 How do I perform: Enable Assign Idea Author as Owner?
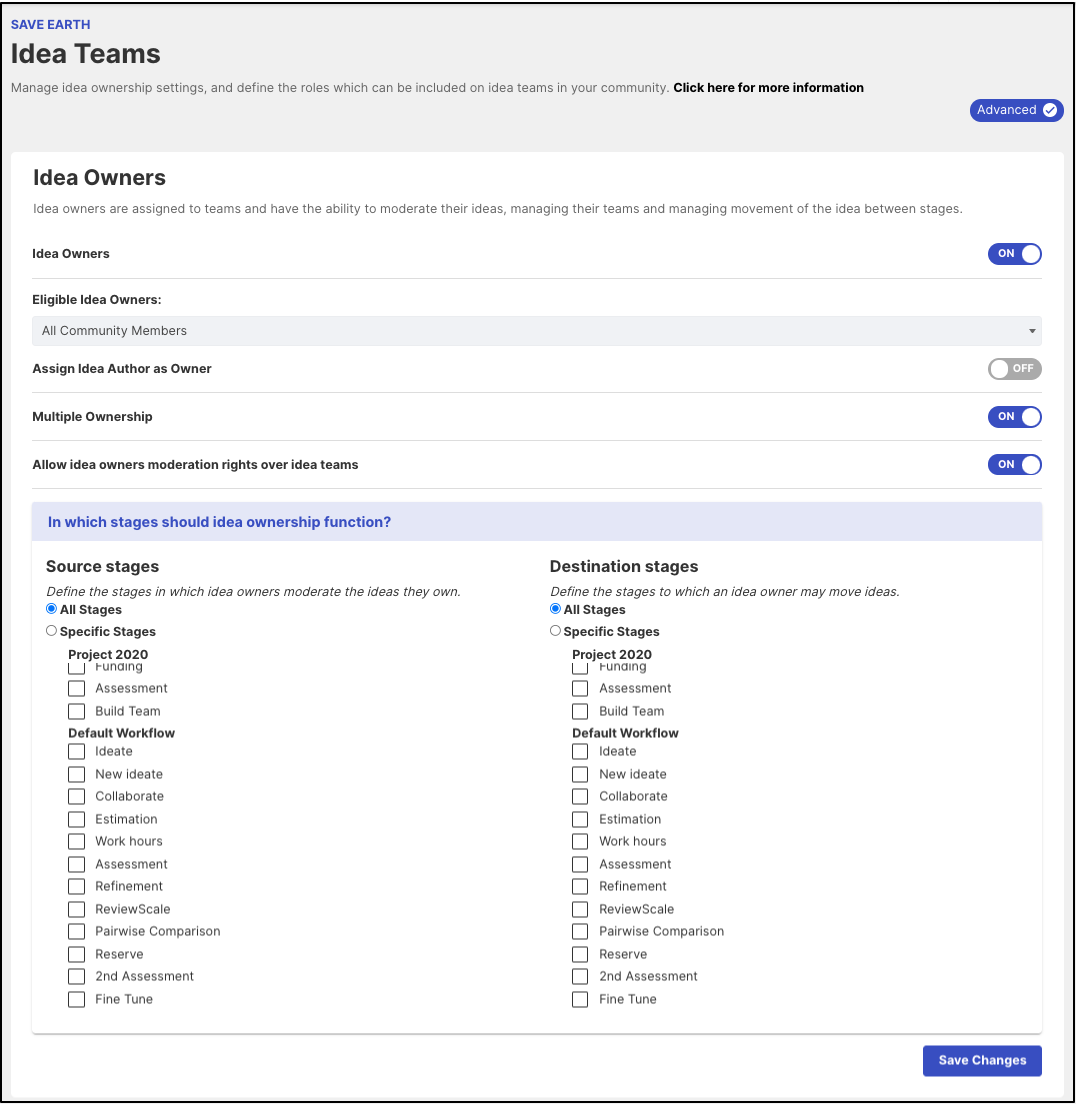click(x=1014, y=369)
